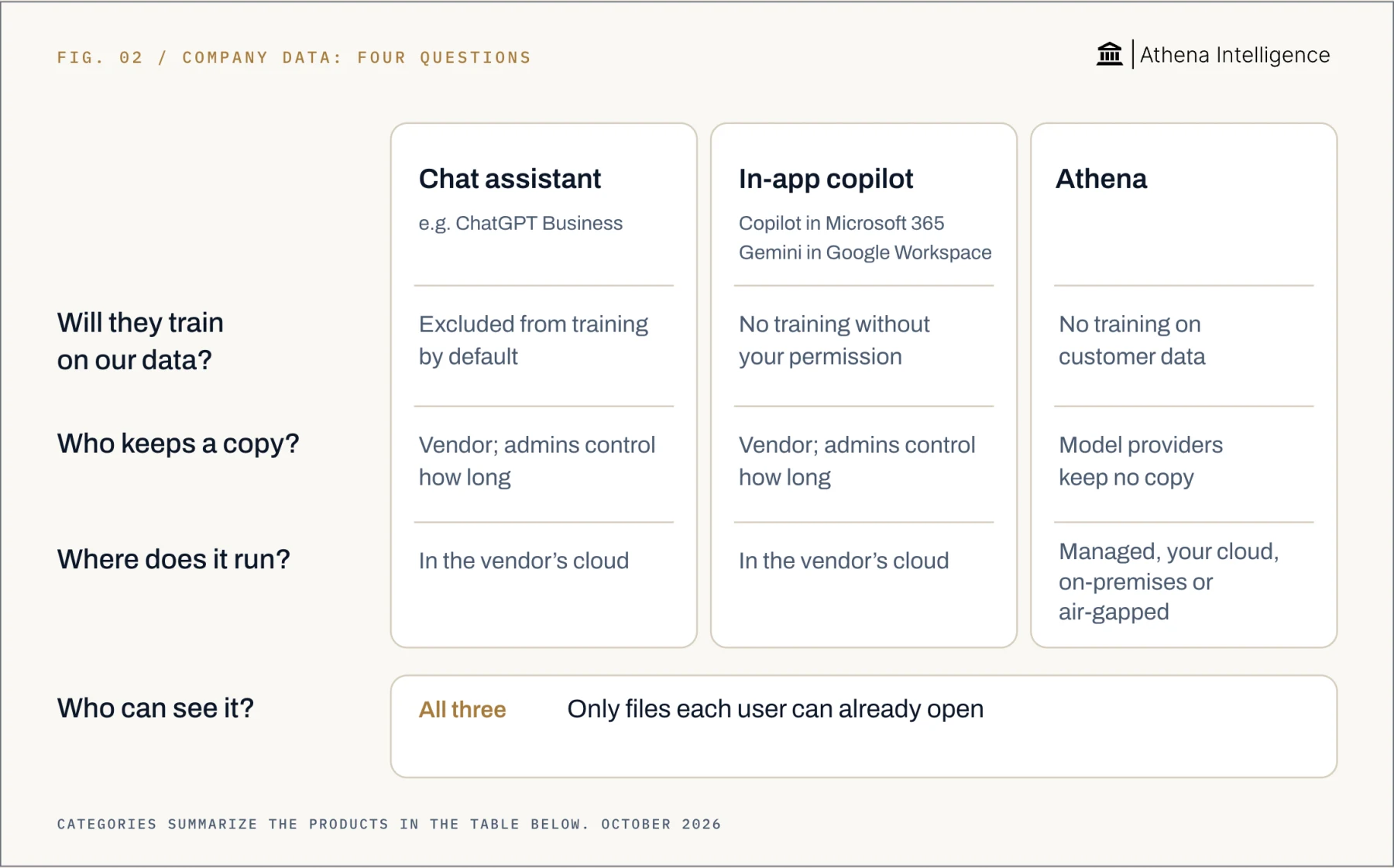Click the "Chat assistant" column title
1394x868 pixels.
coord(510,179)
